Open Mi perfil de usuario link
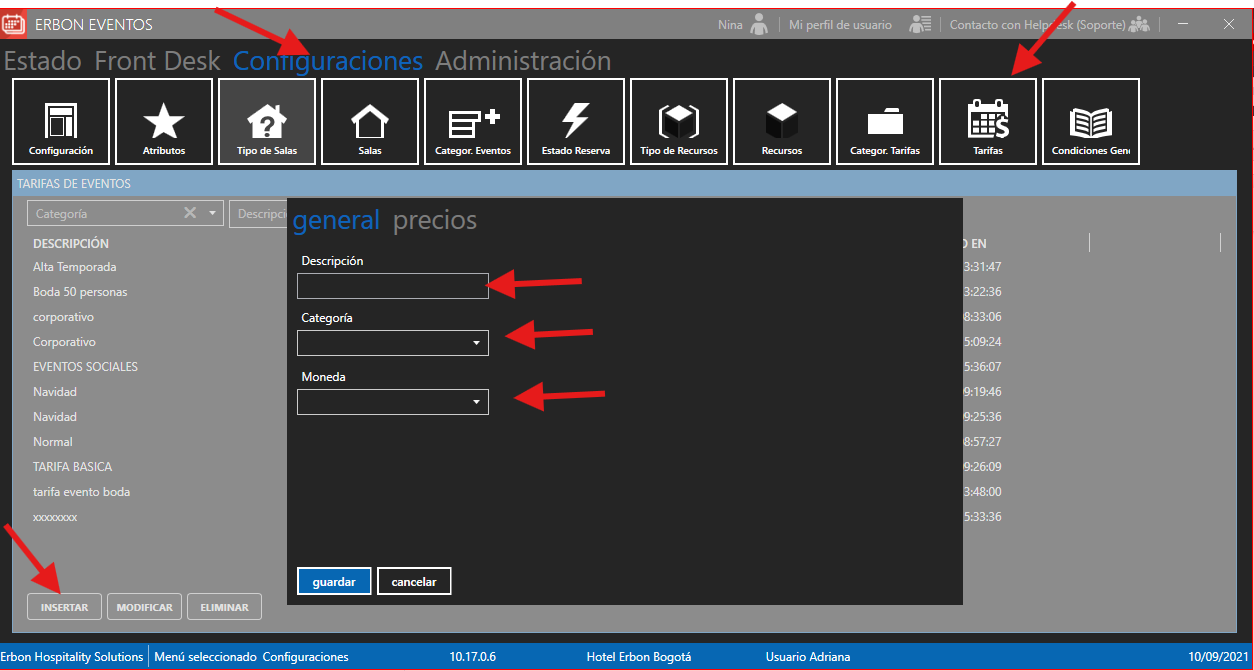 [x=840, y=25]
